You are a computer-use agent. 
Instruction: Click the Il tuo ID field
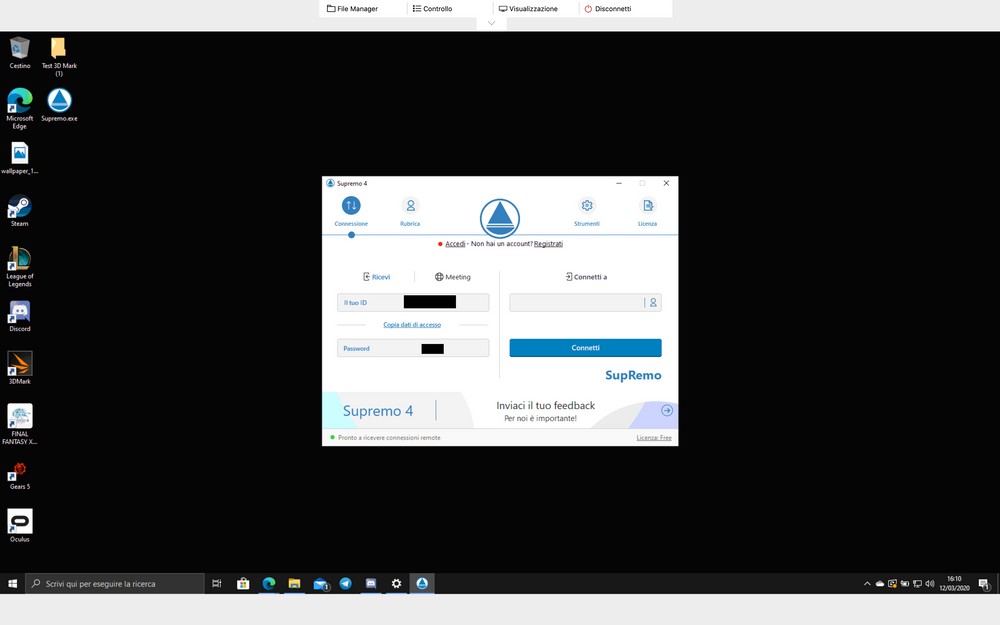[x=413, y=302]
